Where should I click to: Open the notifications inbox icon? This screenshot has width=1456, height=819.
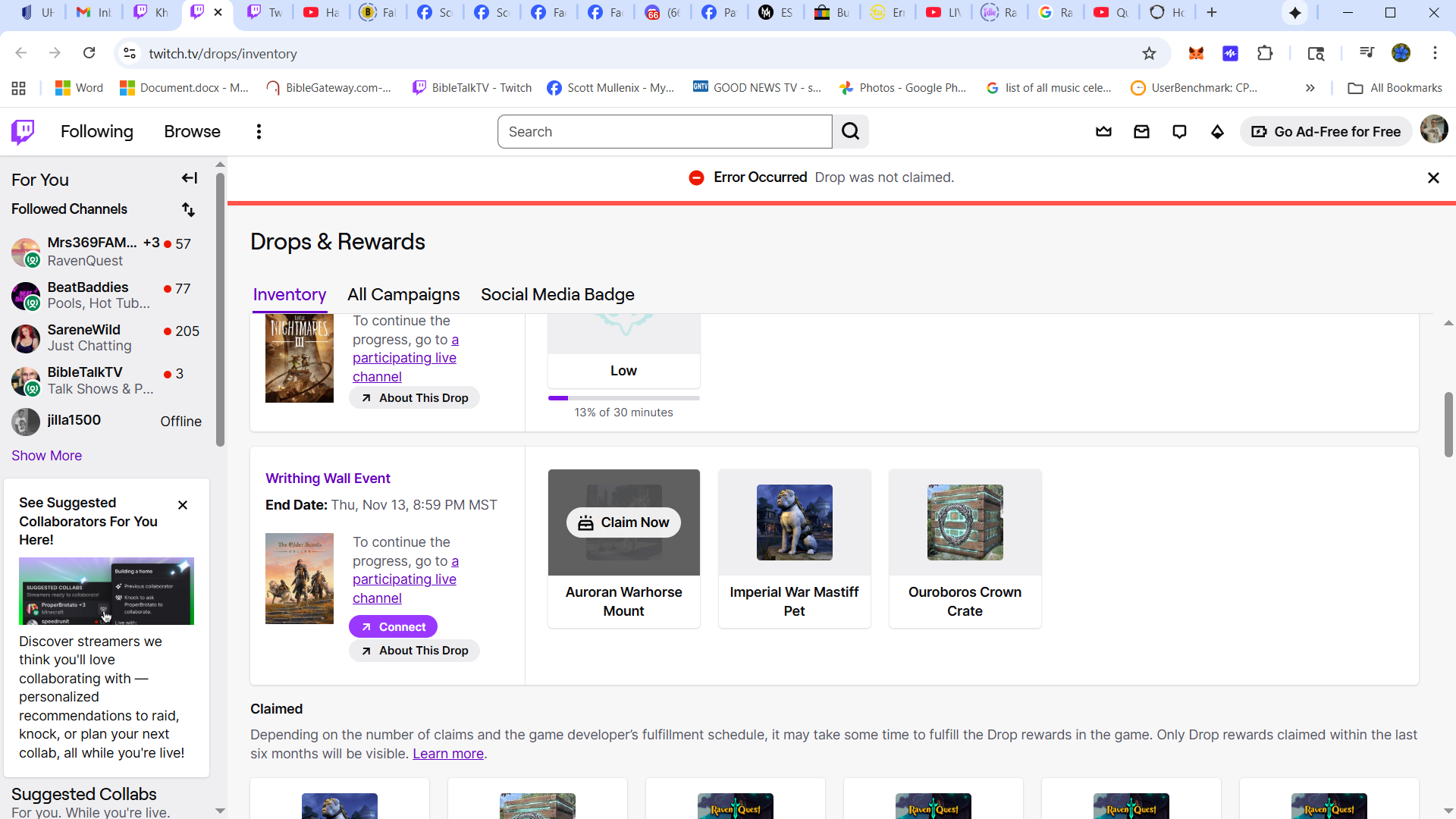pos(1141,132)
